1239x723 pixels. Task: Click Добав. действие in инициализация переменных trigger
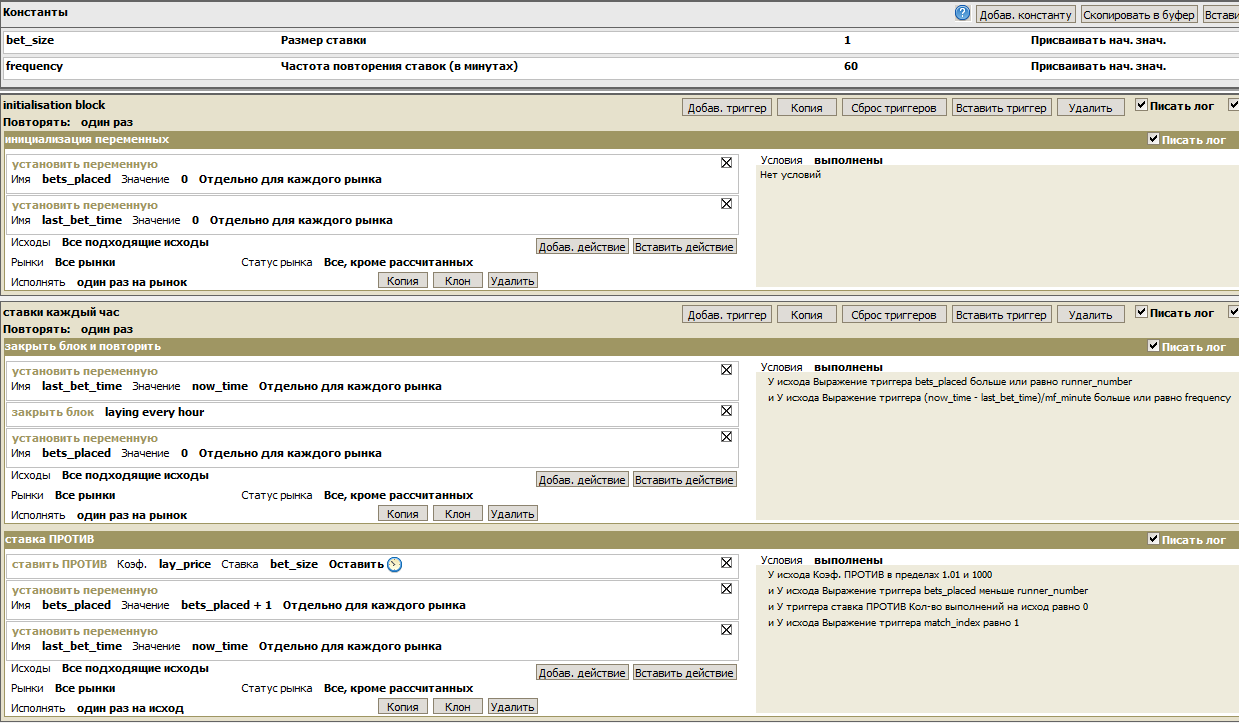[582, 246]
